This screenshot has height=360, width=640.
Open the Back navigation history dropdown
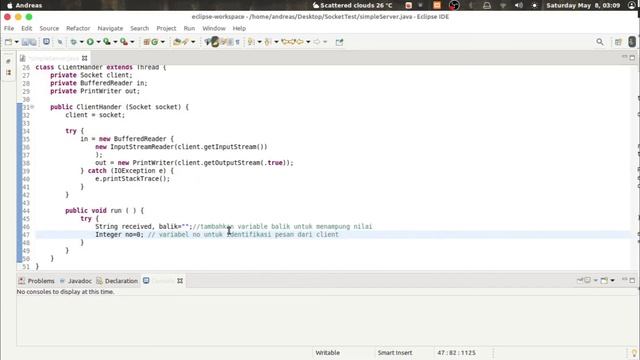pyautogui.click(x=308, y=42)
